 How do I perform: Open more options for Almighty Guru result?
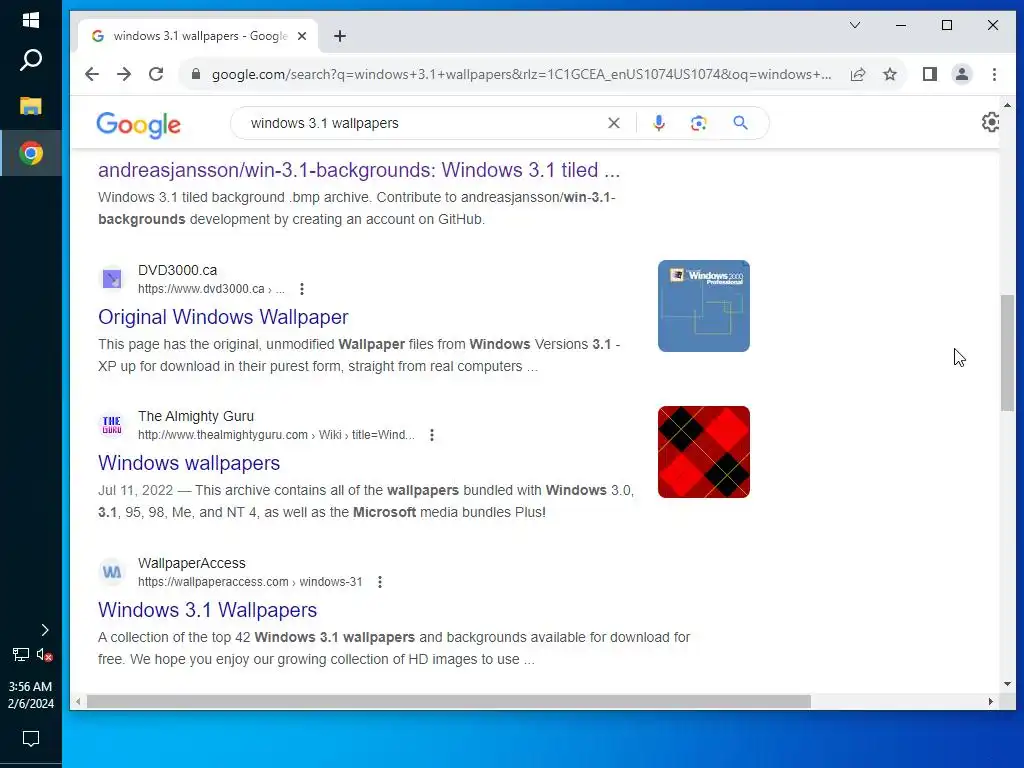pyautogui.click(x=432, y=435)
